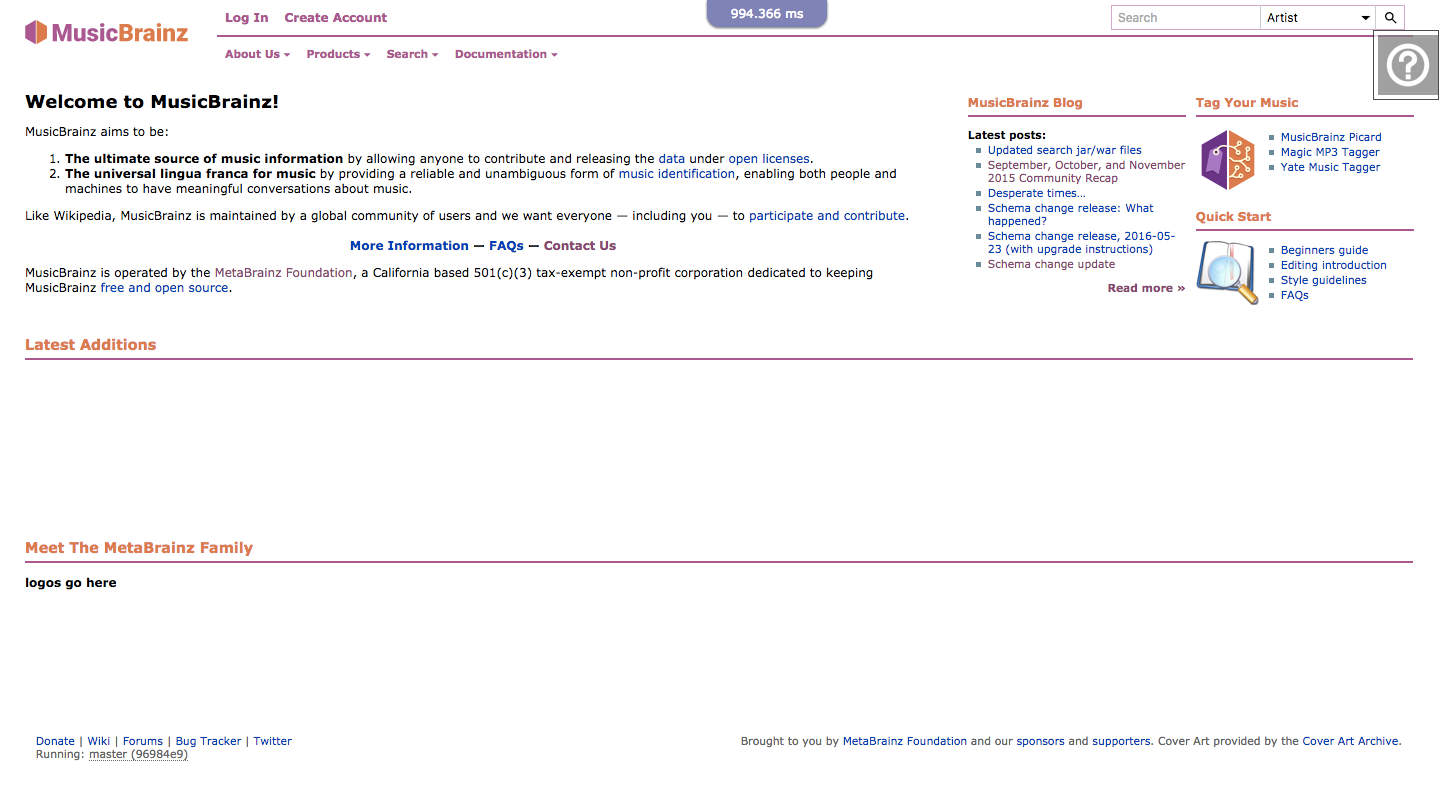This screenshot has height=799, width=1439.
Task: Open the sponsors footer link
Action: pos(1040,741)
